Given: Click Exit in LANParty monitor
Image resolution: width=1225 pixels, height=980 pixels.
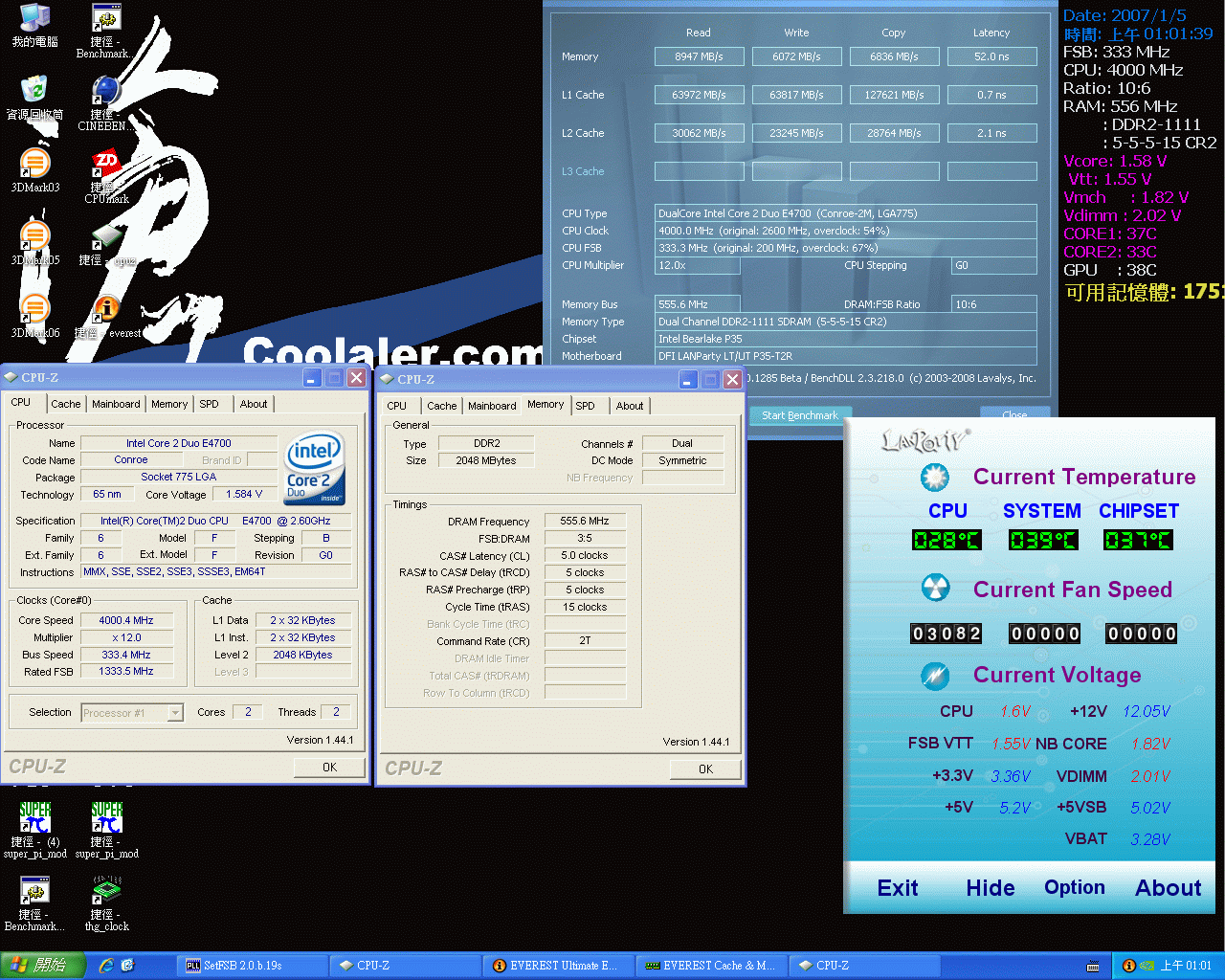Looking at the screenshot, I should click(898, 888).
